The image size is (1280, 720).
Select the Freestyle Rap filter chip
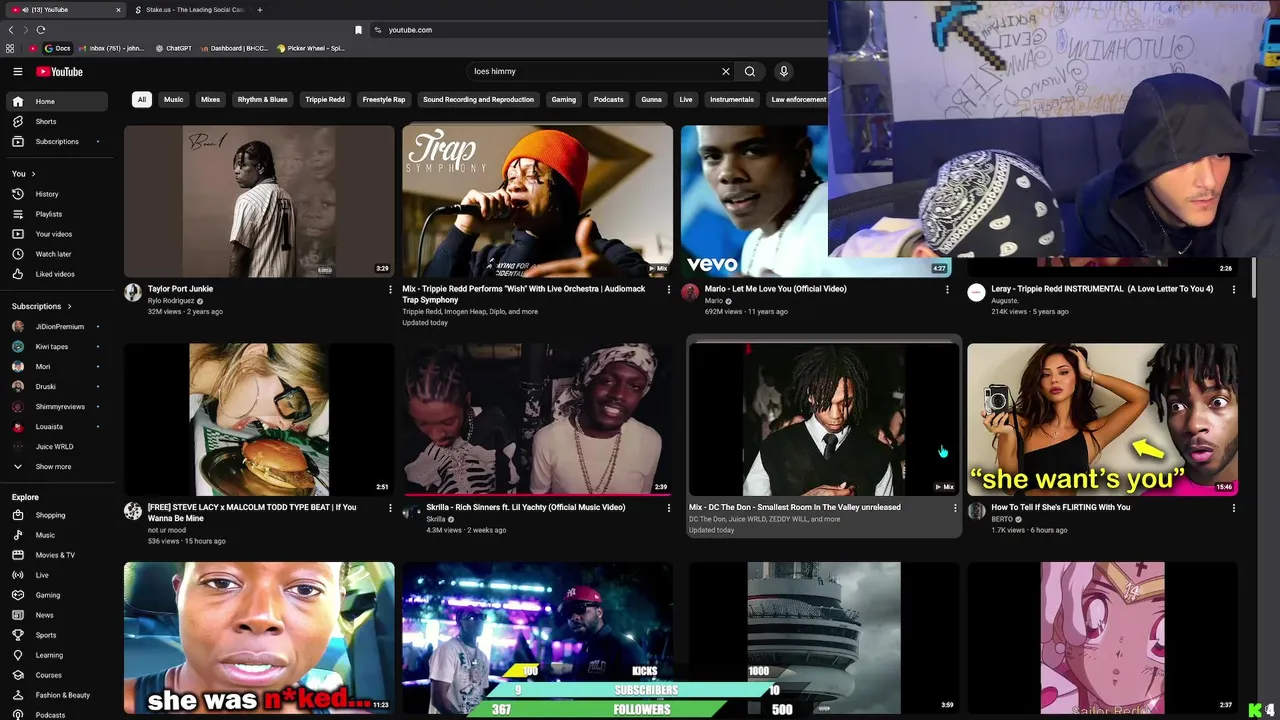click(x=384, y=99)
